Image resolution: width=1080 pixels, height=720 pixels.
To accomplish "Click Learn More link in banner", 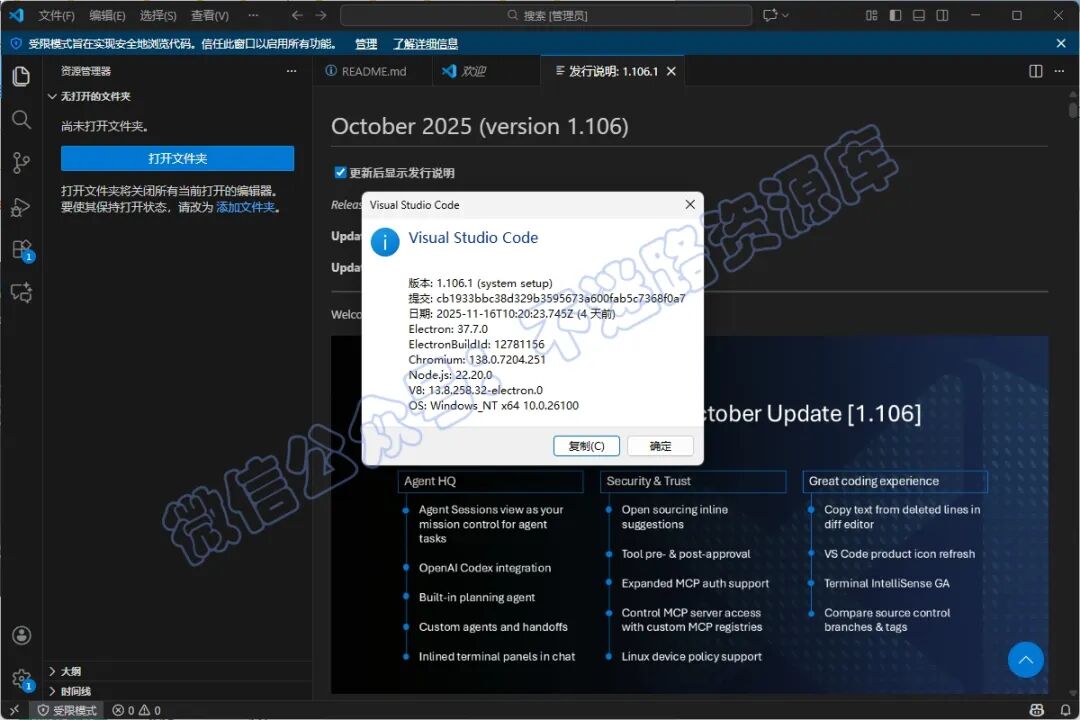I will [x=425, y=44].
